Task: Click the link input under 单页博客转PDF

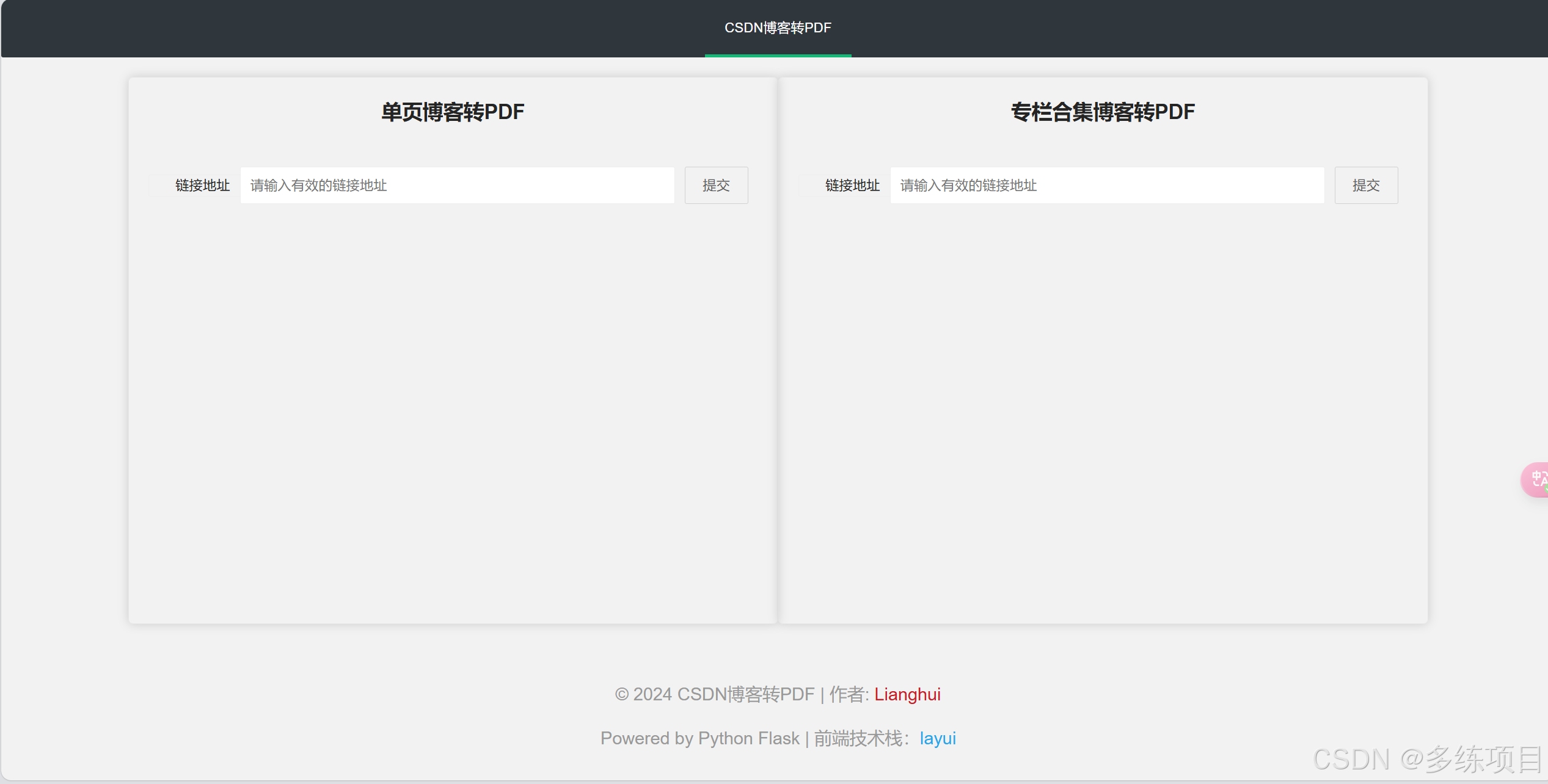Action: (x=458, y=185)
